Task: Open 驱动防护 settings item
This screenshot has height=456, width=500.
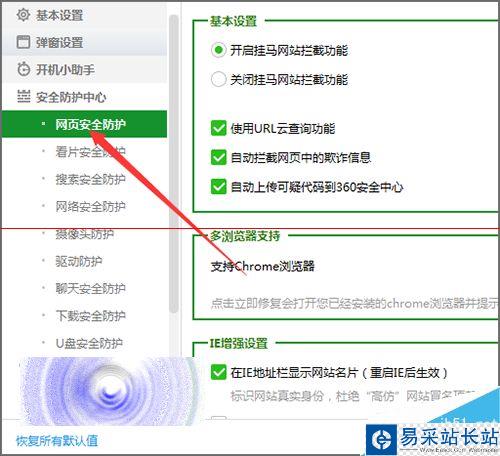Action: click(79, 261)
